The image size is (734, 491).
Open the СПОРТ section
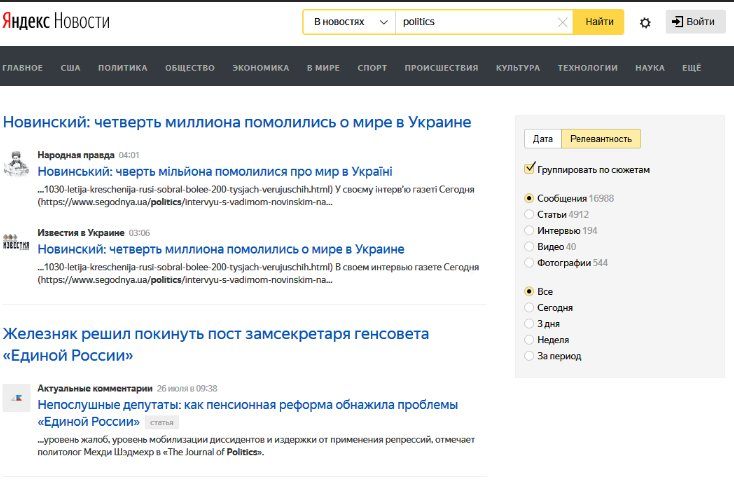(x=372, y=68)
